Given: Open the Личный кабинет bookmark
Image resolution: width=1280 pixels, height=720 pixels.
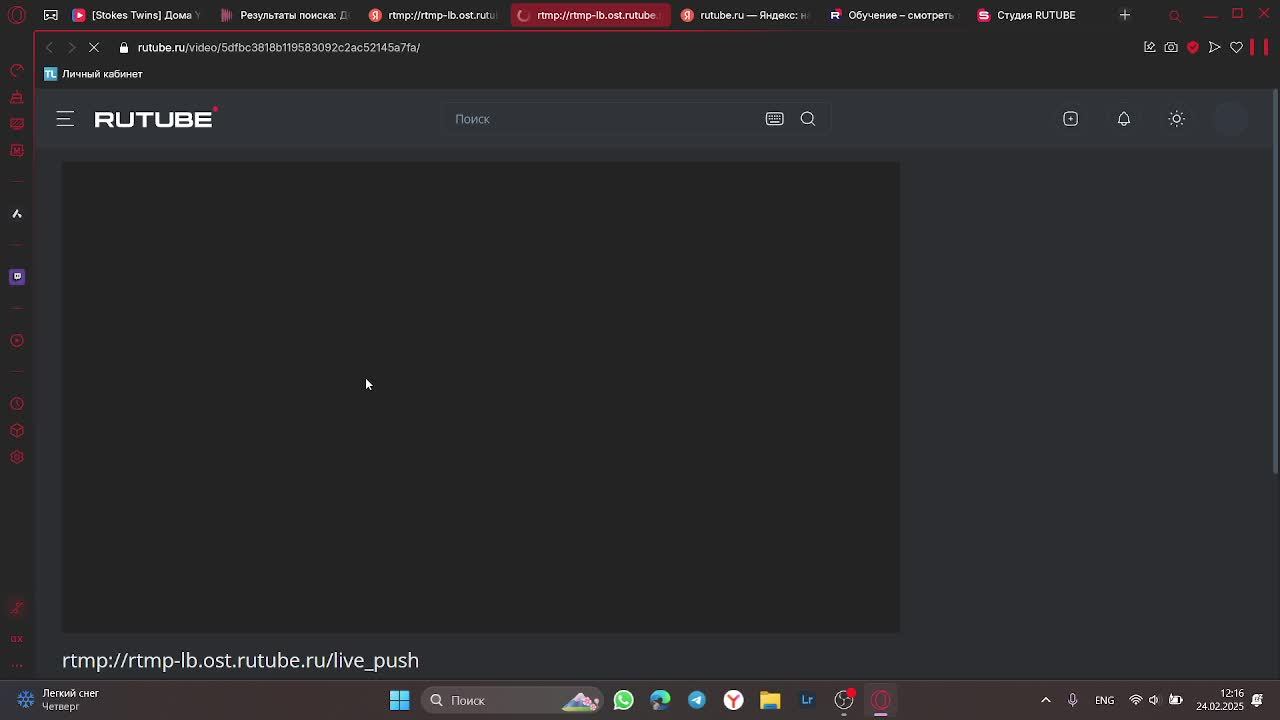Looking at the screenshot, I should point(93,74).
